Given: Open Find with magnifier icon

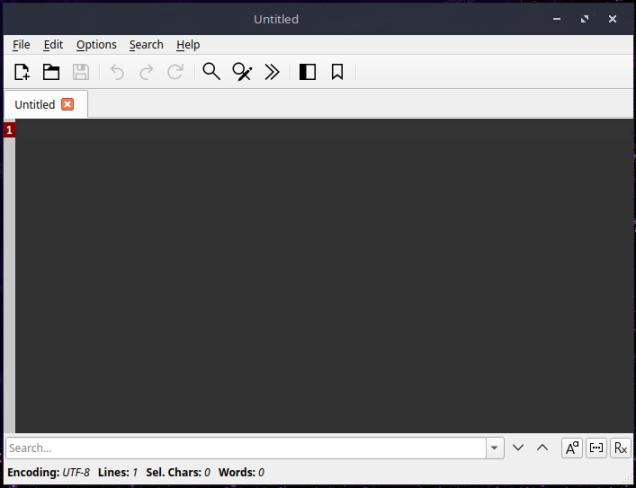Looking at the screenshot, I should [211, 72].
